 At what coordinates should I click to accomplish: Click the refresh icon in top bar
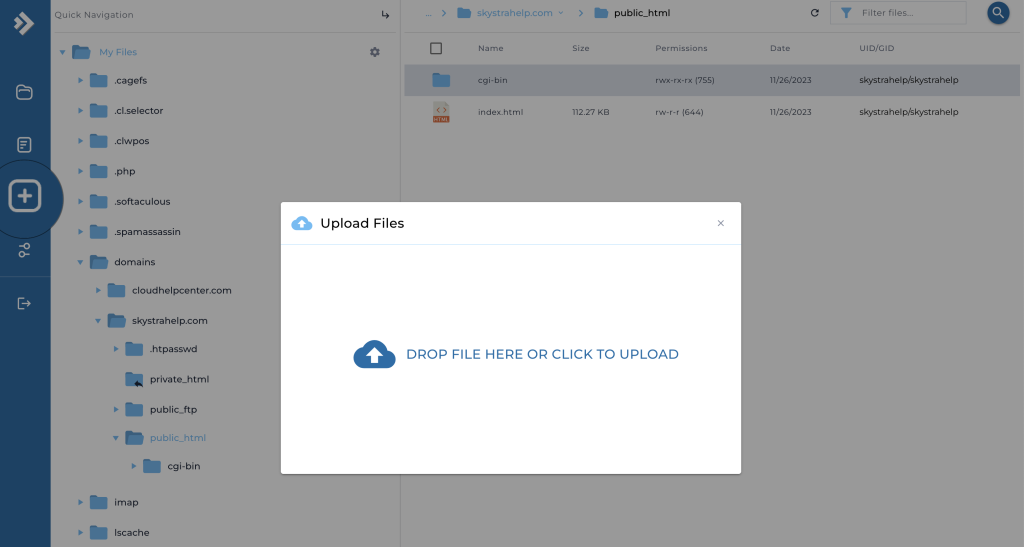(x=815, y=13)
